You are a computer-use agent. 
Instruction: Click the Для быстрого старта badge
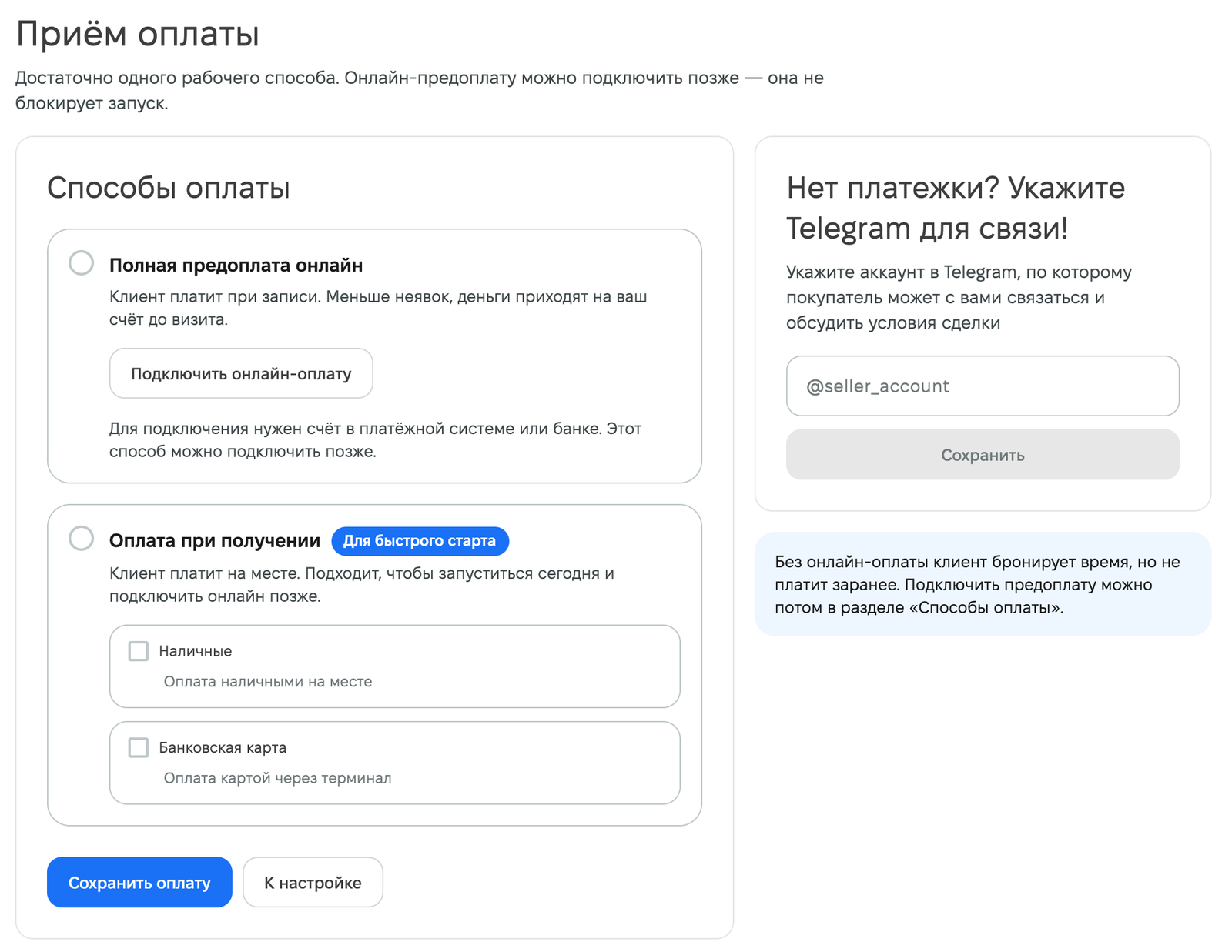tap(420, 541)
